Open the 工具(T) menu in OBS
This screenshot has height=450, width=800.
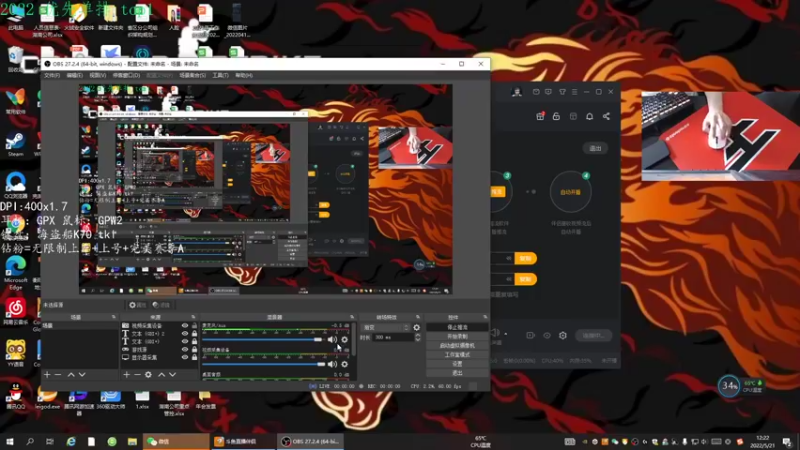coord(220,76)
